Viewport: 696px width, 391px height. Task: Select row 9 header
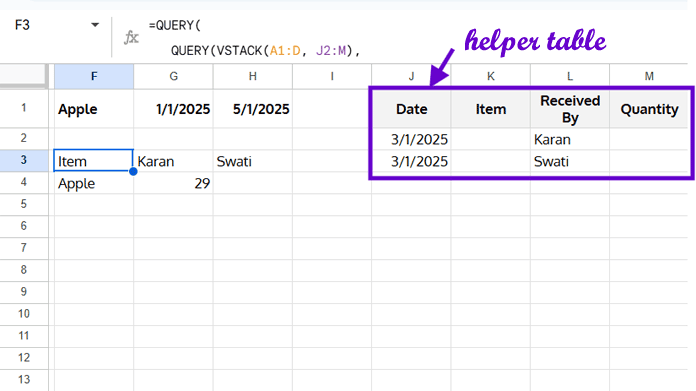(x=24, y=292)
